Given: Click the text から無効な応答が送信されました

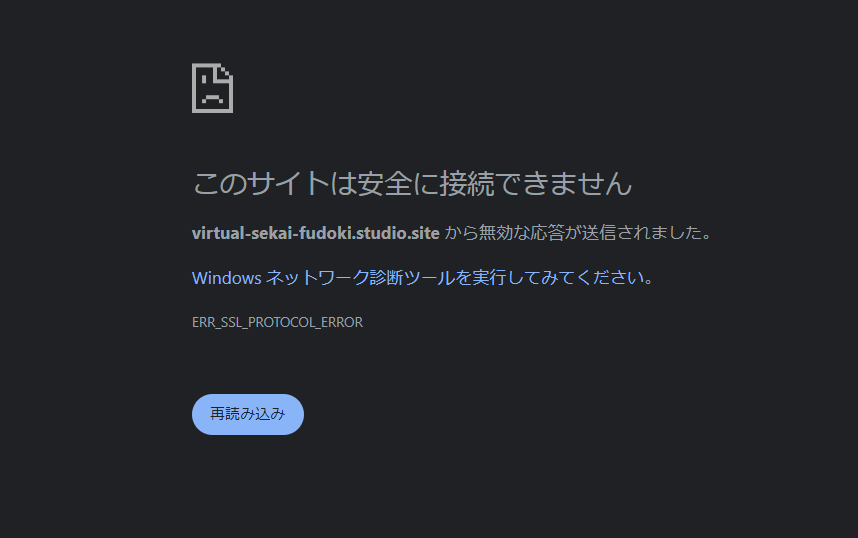Looking at the screenshot, I should coord(572,233).
